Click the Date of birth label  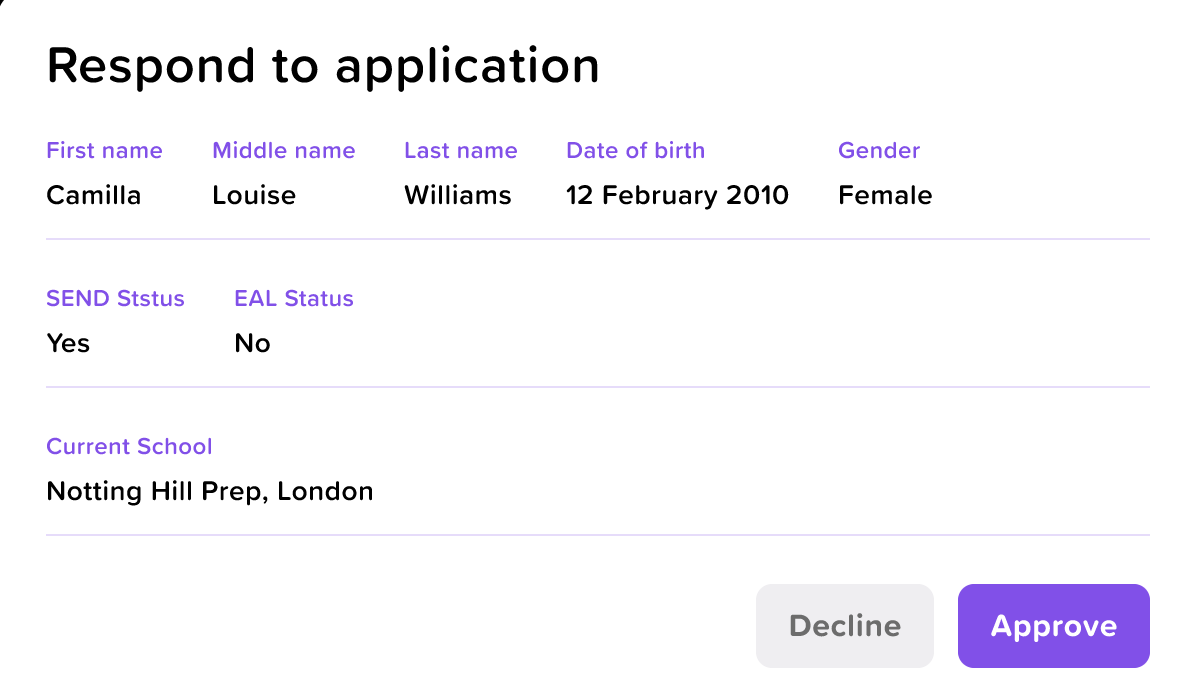pyautogui.click(x=635, y=151)
